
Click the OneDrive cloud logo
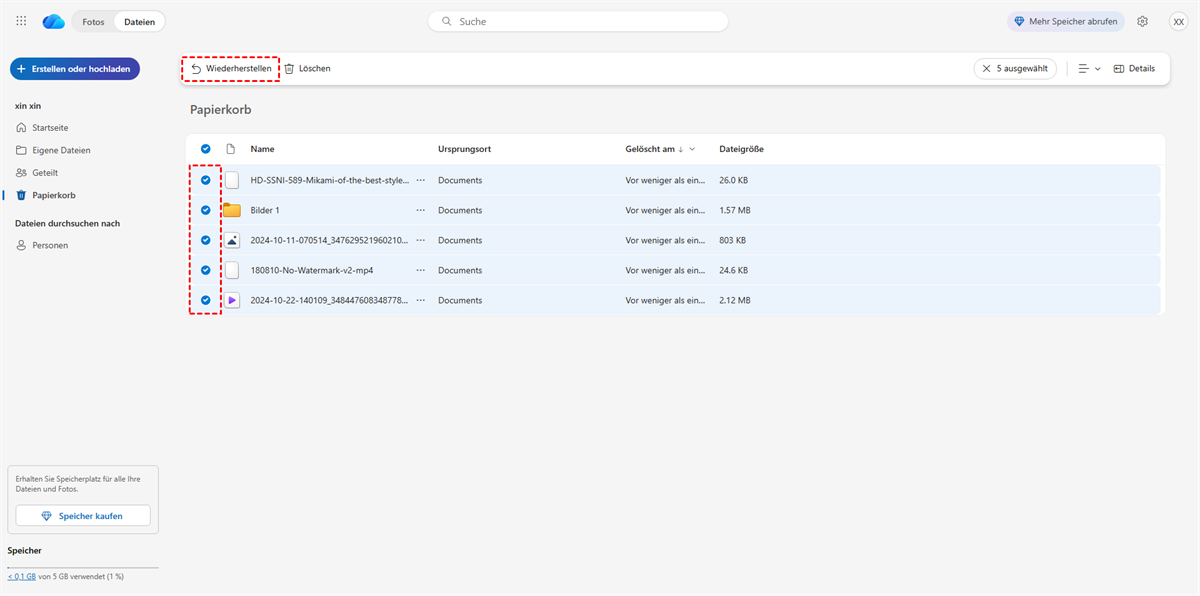53,21
